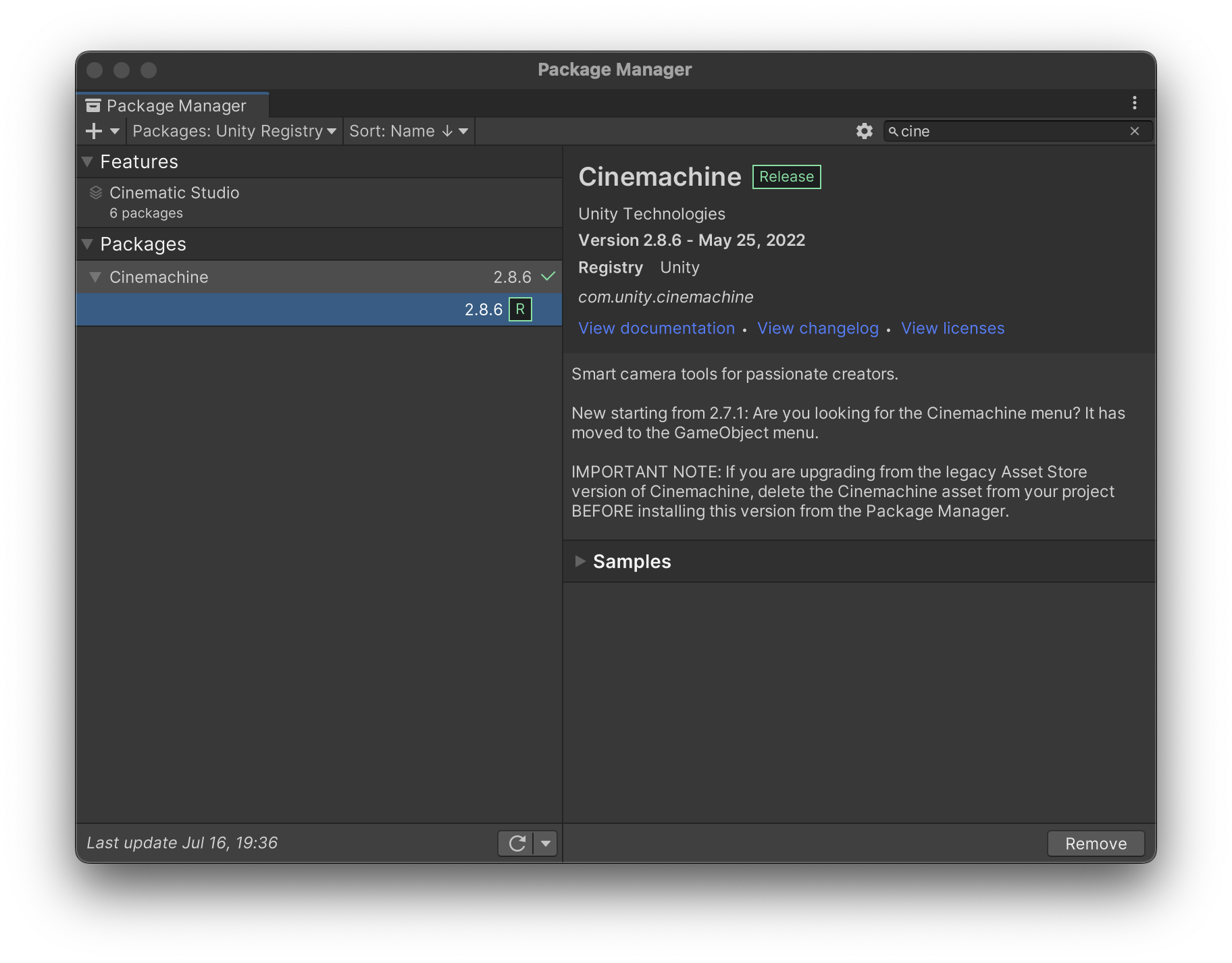Open the three-dot window options menu
1232x963 pixels.
(x=1135, y=103)
